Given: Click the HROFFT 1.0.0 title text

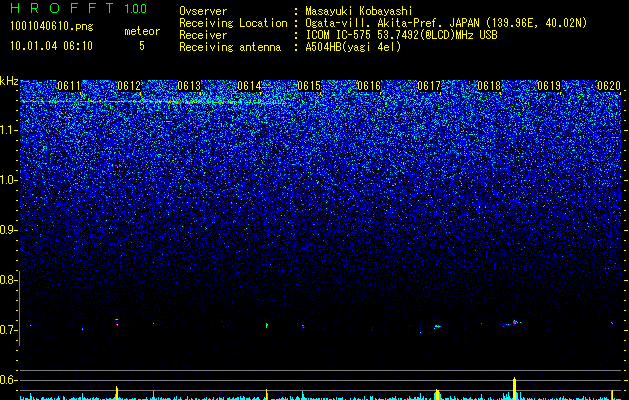Looking at the screenshot, I should (x=79, y=8).
